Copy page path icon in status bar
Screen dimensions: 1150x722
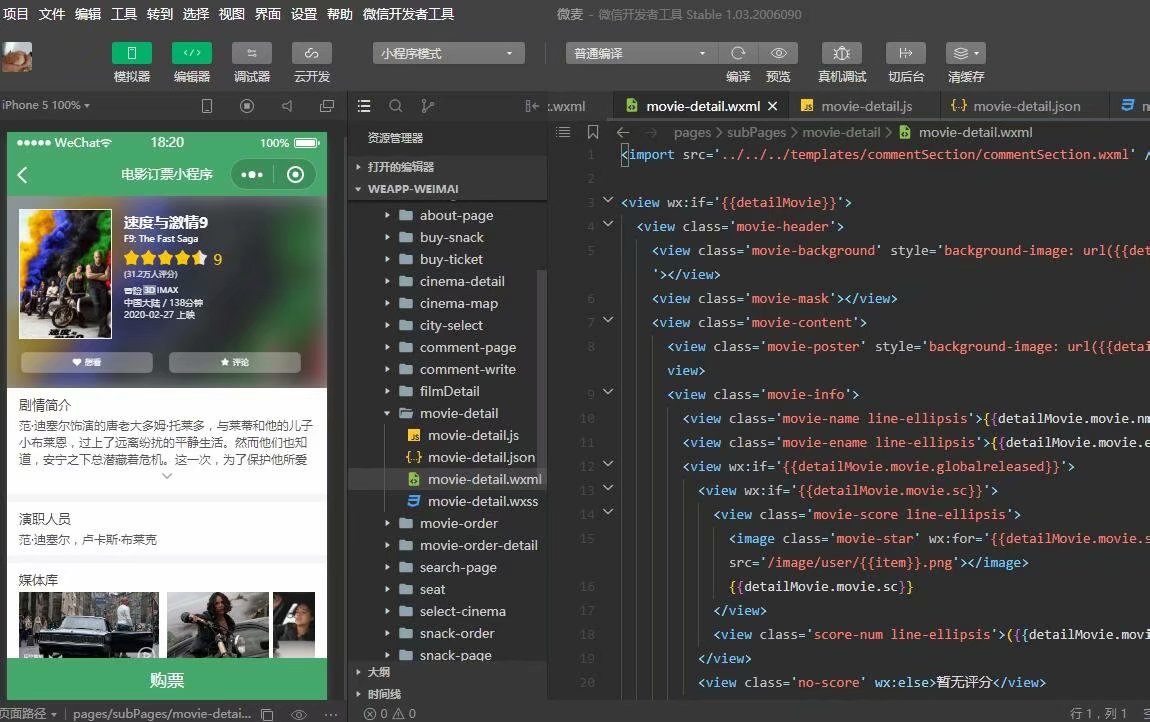(267, 714)
